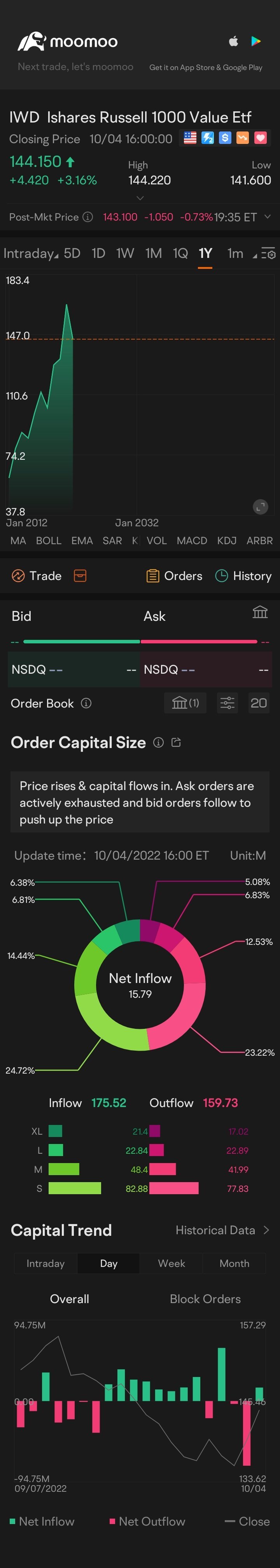Select the Block Orders tab
The height and width of the screenshot is (1568, 280).
[x=205, y=1299]
